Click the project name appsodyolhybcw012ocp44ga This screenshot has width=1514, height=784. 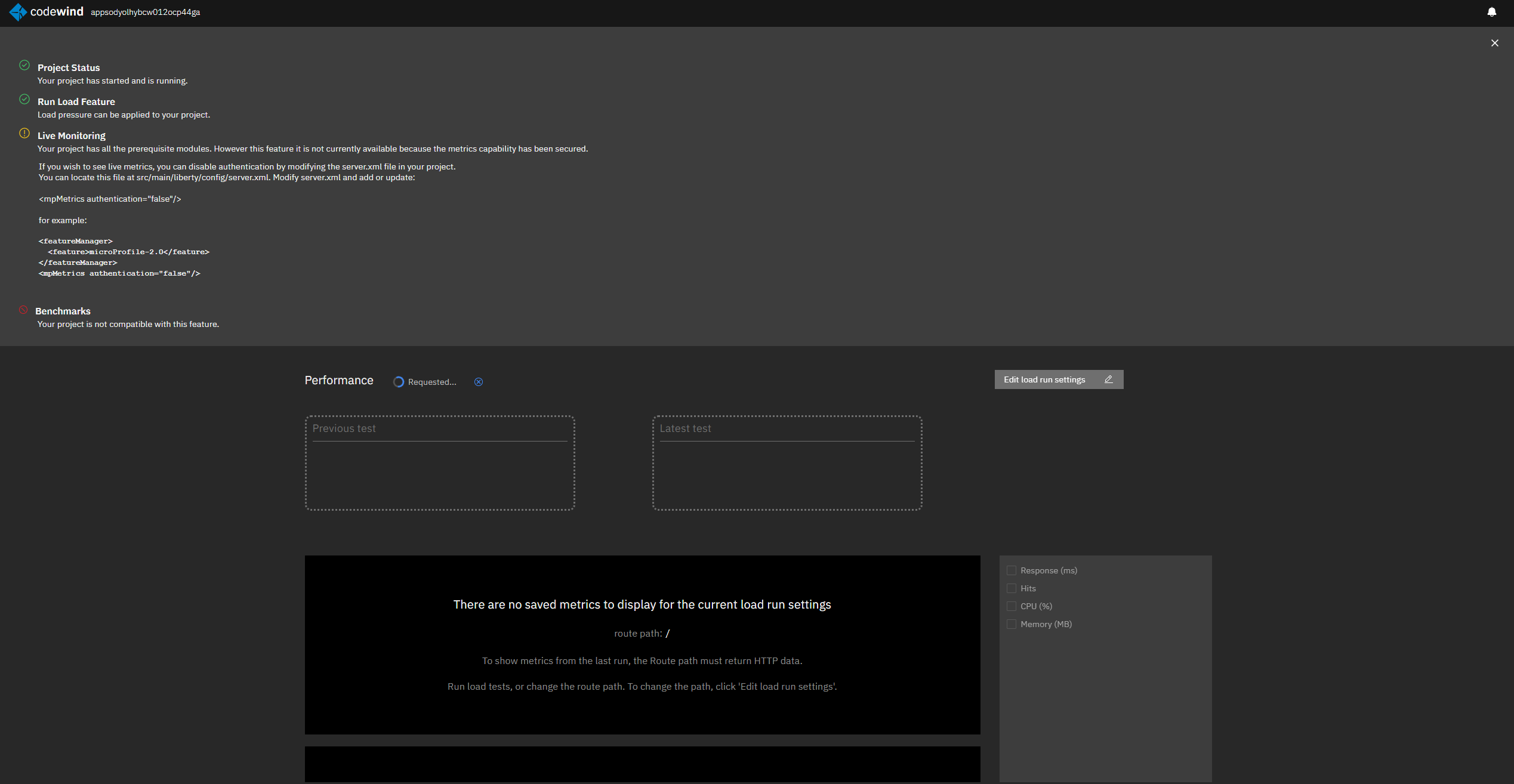(x=145, y=12)
